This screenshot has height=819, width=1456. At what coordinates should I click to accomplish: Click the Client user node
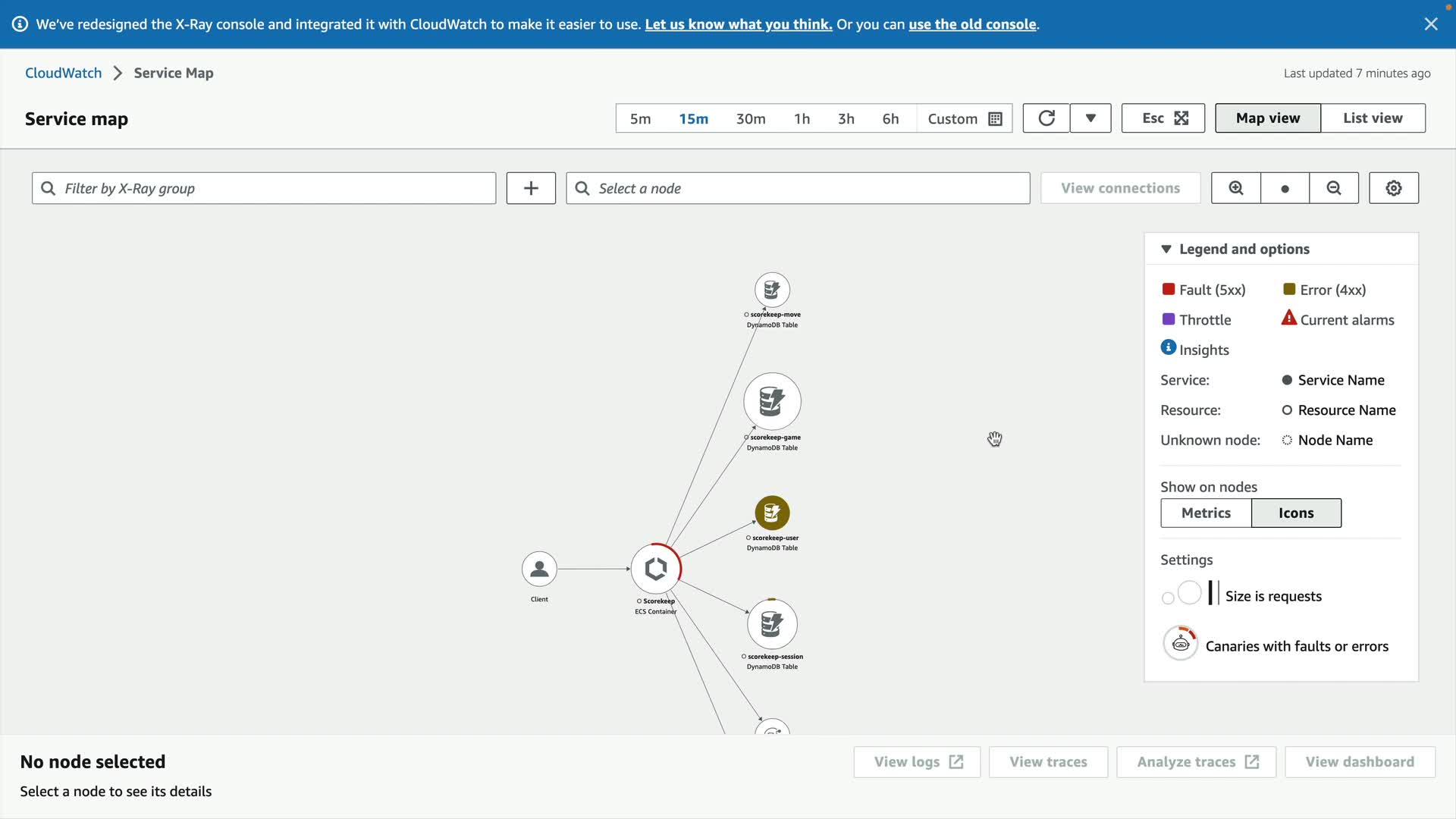click(539, 569)
